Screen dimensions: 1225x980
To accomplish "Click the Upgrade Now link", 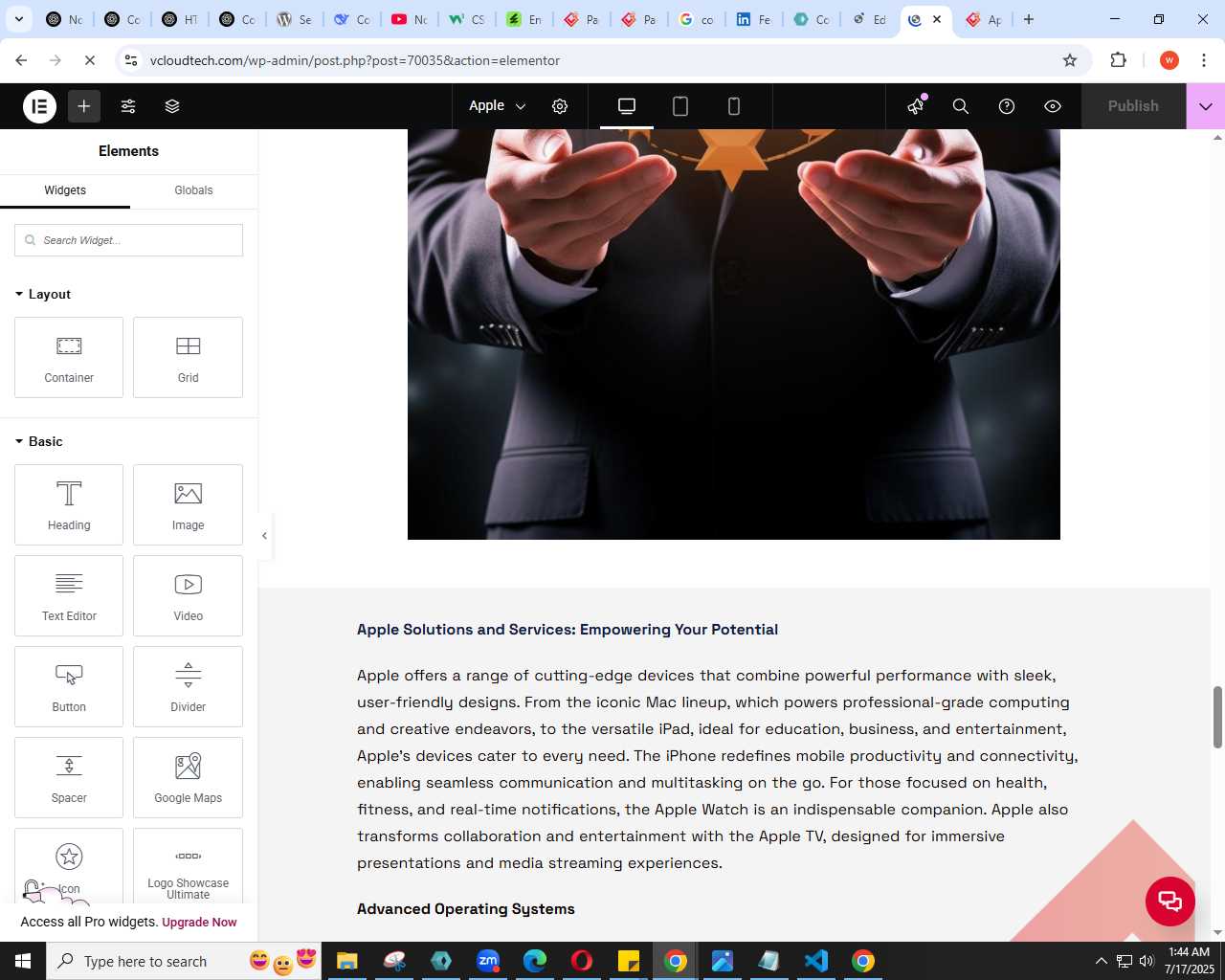I will [x=199, y=923].
